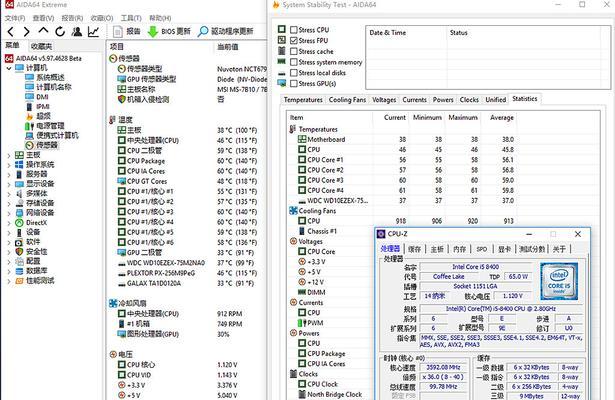Go back with the left arrow toolbar icon
This screenshot has width=615, height=400.
11,32
